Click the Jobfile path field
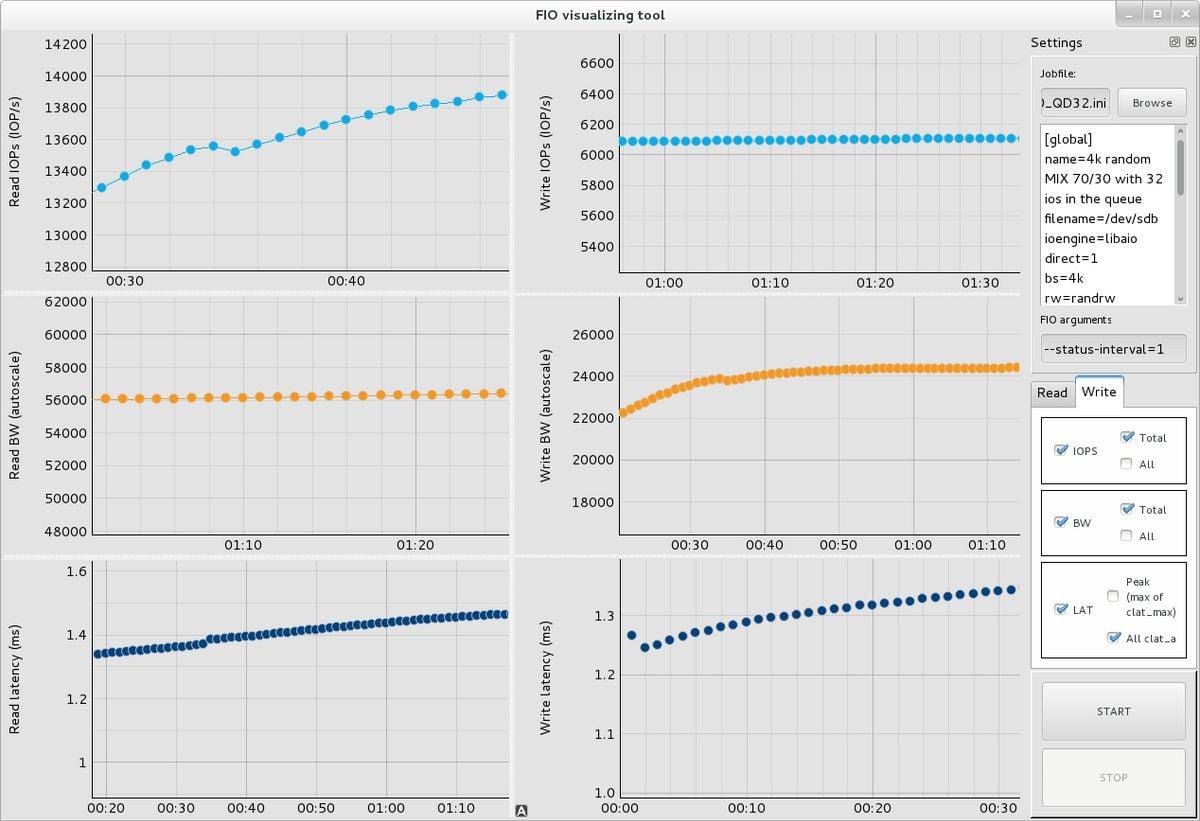 (1075, 102)
